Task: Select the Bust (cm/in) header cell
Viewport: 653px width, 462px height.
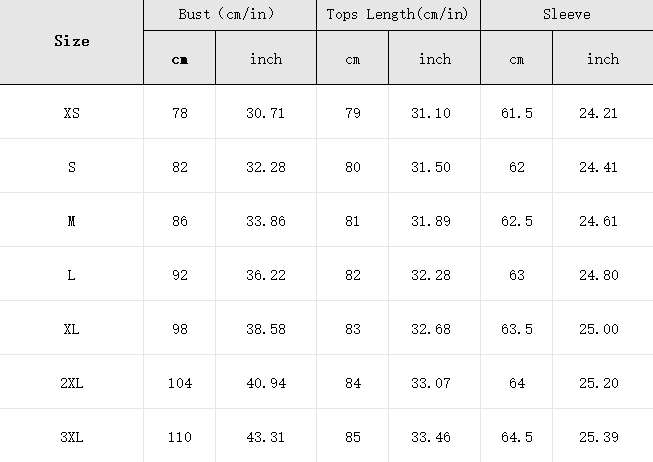Action: point(230,15)
